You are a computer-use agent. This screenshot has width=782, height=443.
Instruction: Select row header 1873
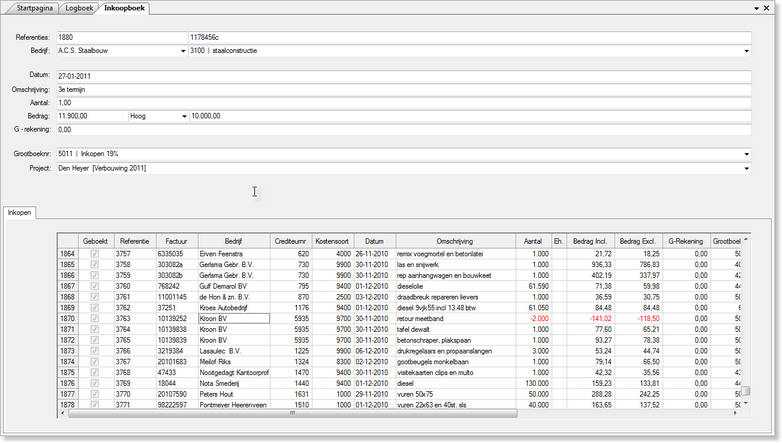tap(68, 351)
